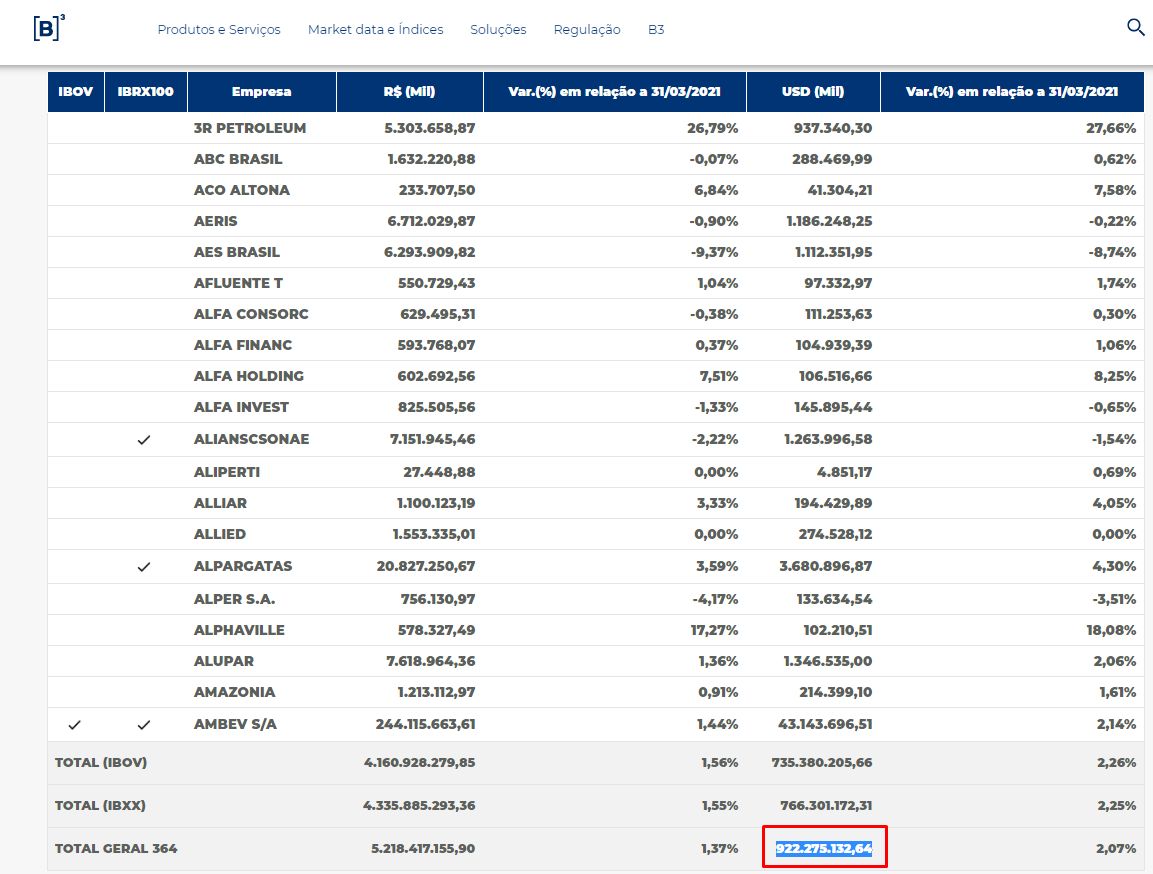Select the AERIS company name

click(215, 221)
